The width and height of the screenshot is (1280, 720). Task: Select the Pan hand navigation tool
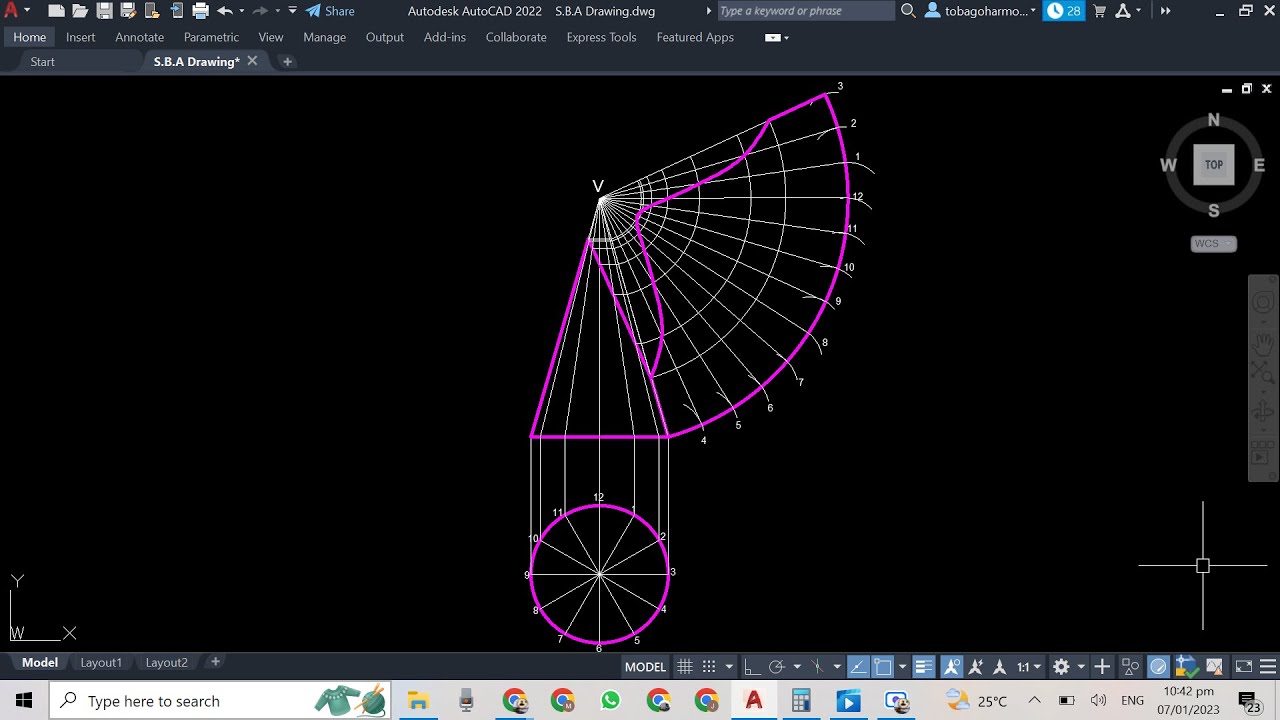1263,344
